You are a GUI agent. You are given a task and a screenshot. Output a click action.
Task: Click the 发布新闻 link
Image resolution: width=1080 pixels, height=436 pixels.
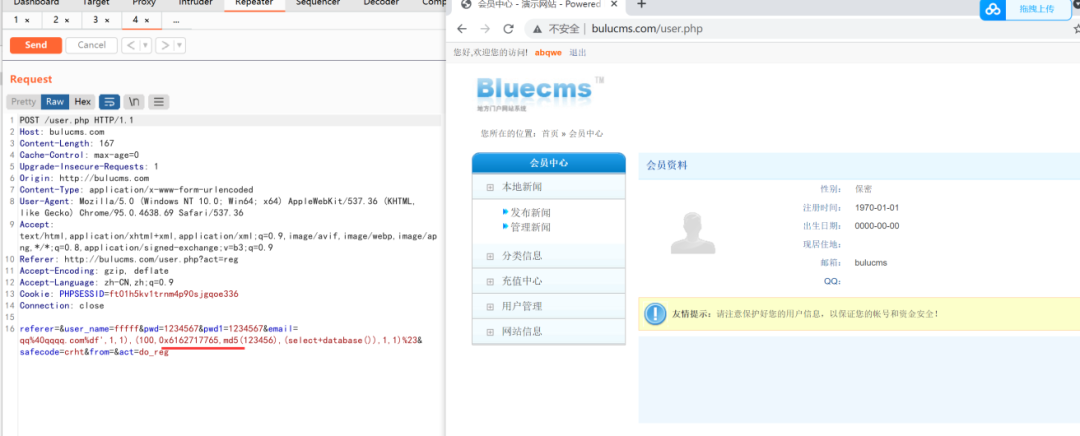[x=530, y=212]
